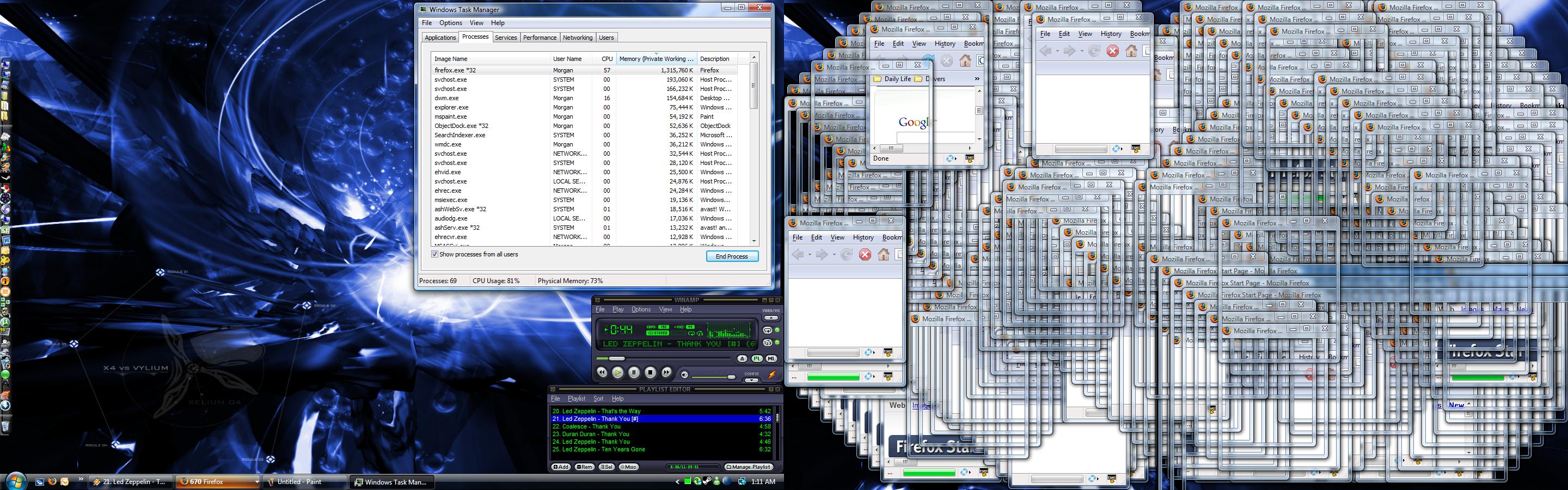Click the taskbar clock showing 1:11 AM
Viewport: 1568px width, 490px height.
(x=763, y=481)
